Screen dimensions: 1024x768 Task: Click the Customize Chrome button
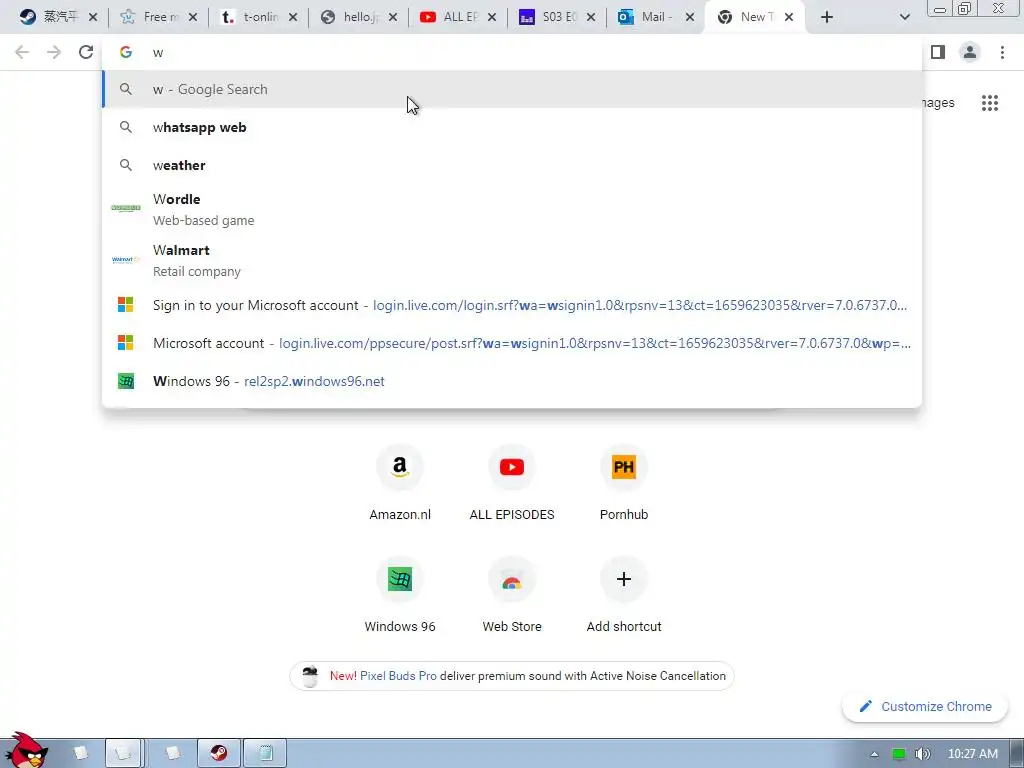point(925,706)
